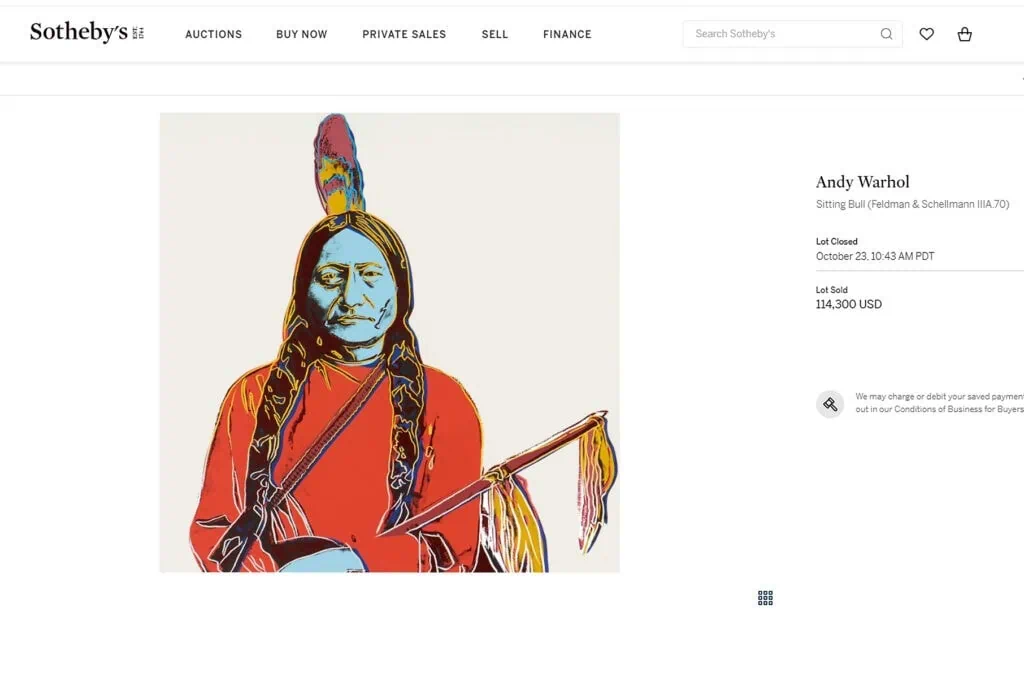Click the Lot Sold label
The width and height of the screenshot is (1024, 678).
(831, 290)
